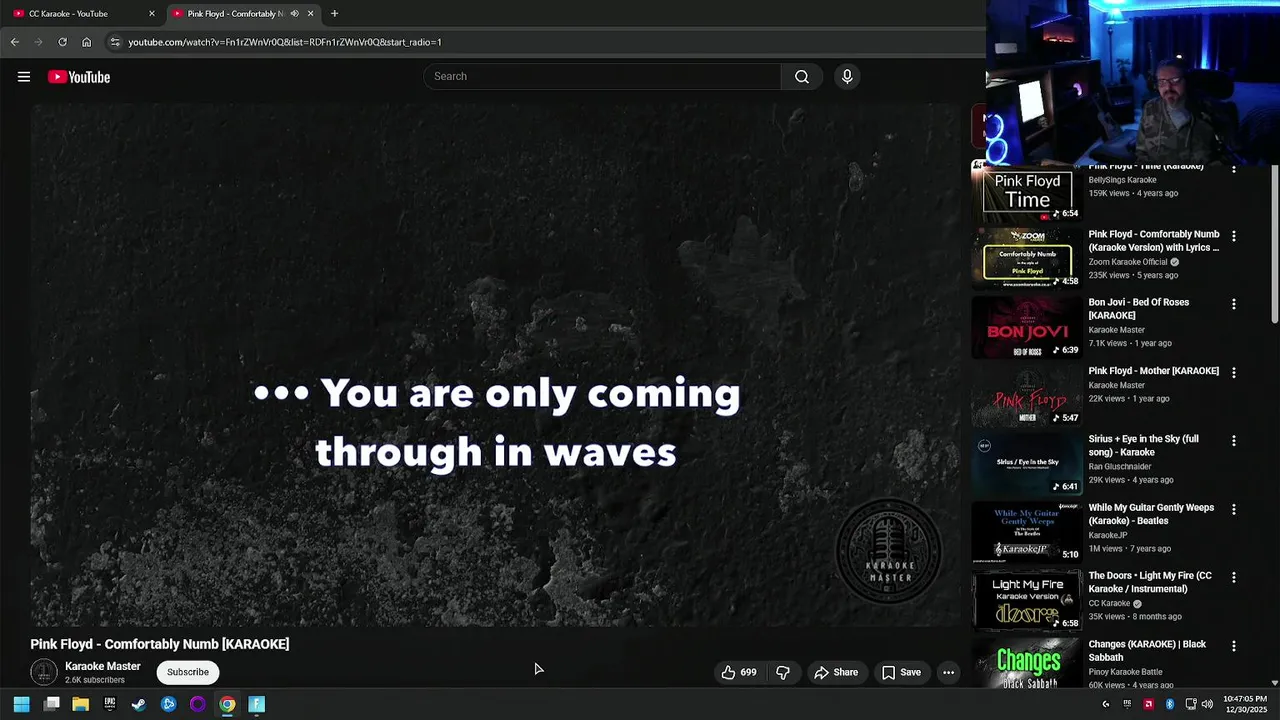
Task: Open options for Bon Jovi Bed Of Roses
Action: 1233,304
